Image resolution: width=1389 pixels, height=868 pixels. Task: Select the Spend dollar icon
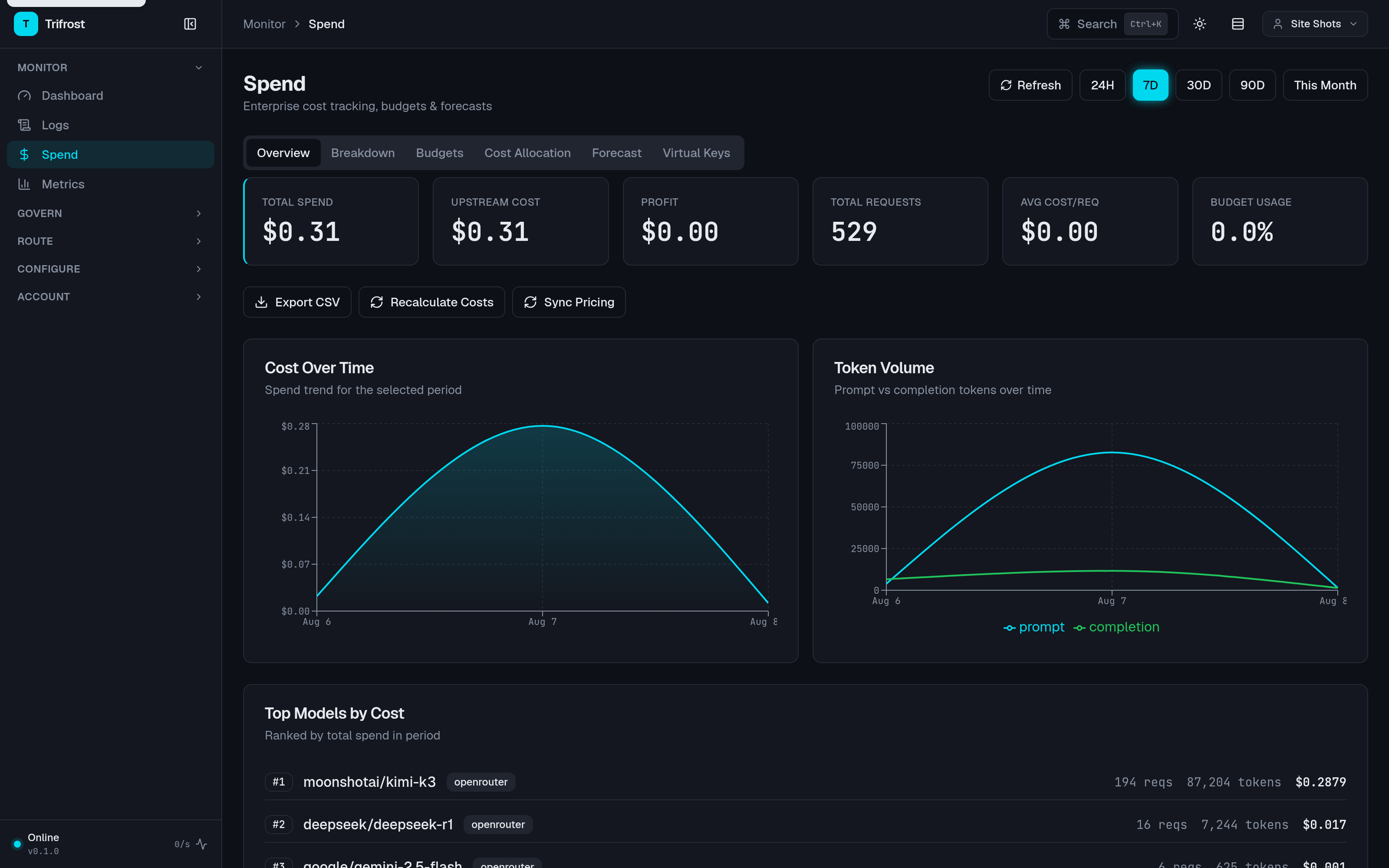point(24,155)
